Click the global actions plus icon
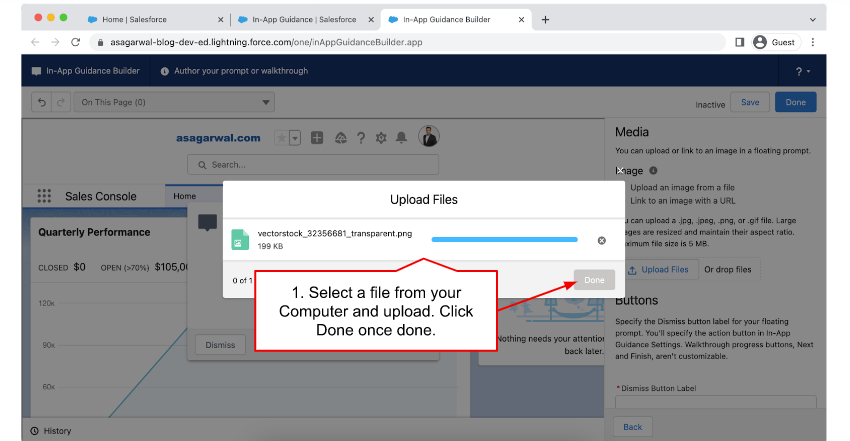850x441 pixels. tap(317, 138)
